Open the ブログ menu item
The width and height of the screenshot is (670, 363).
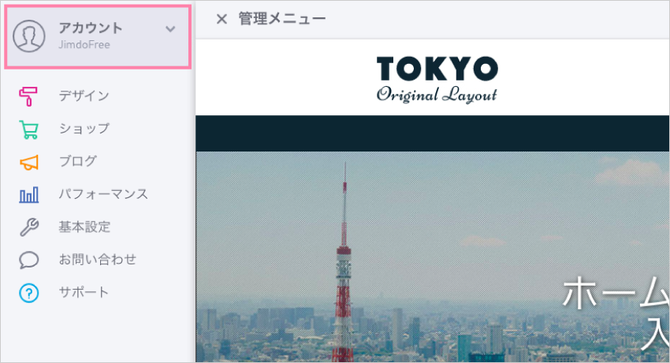tap(78, 161)
